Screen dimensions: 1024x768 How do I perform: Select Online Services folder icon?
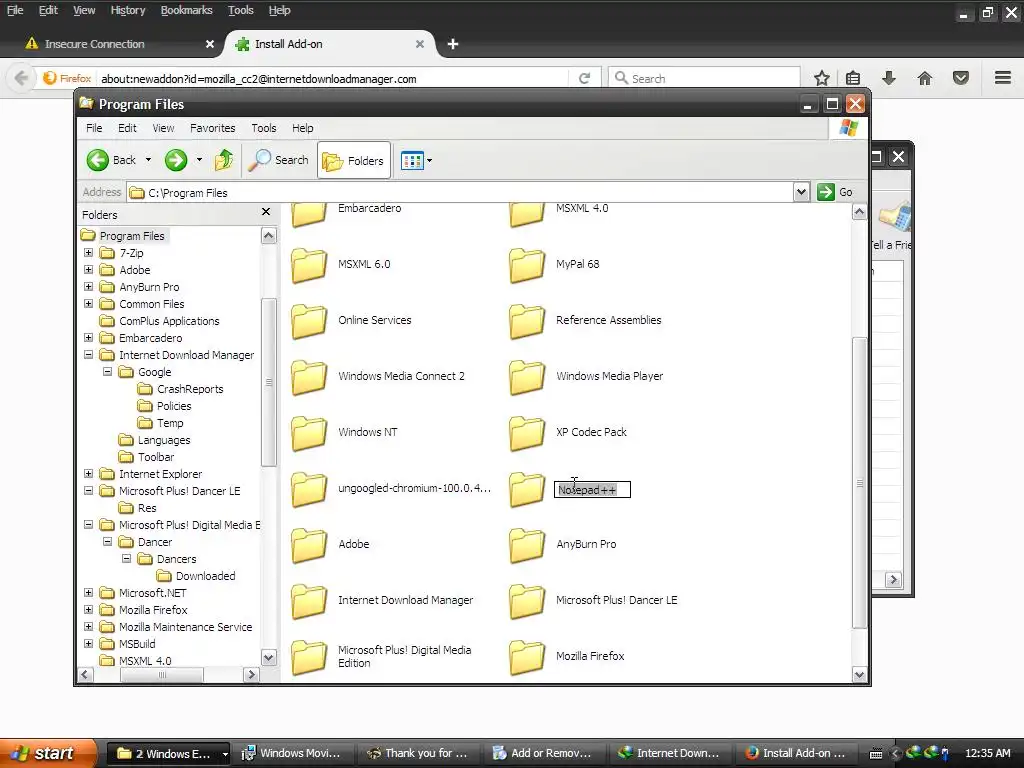coord(309,321)
